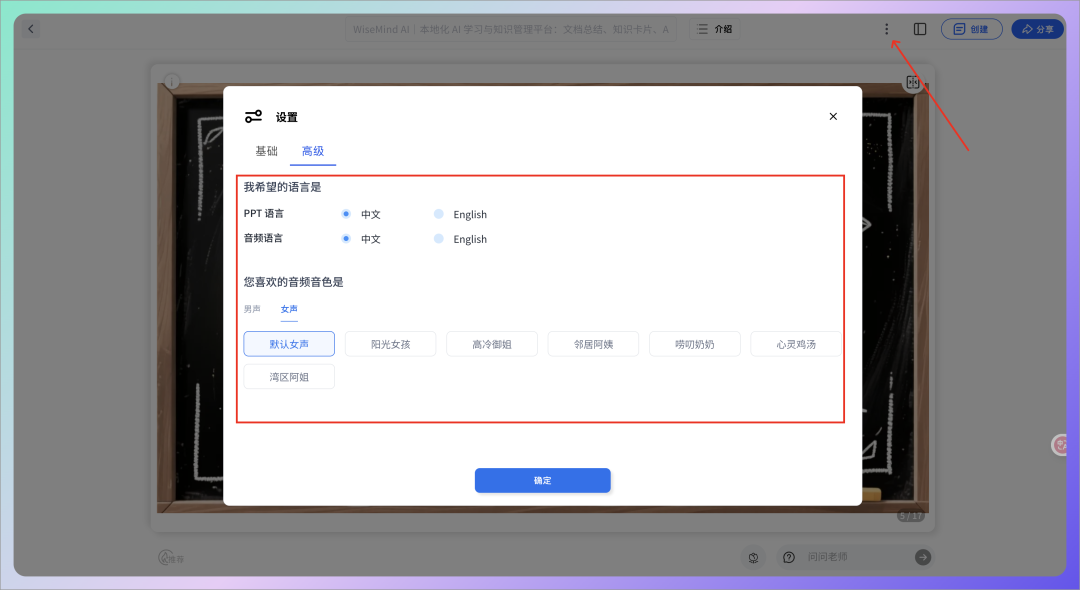Select English for 音频语言

tap(438, 239)
